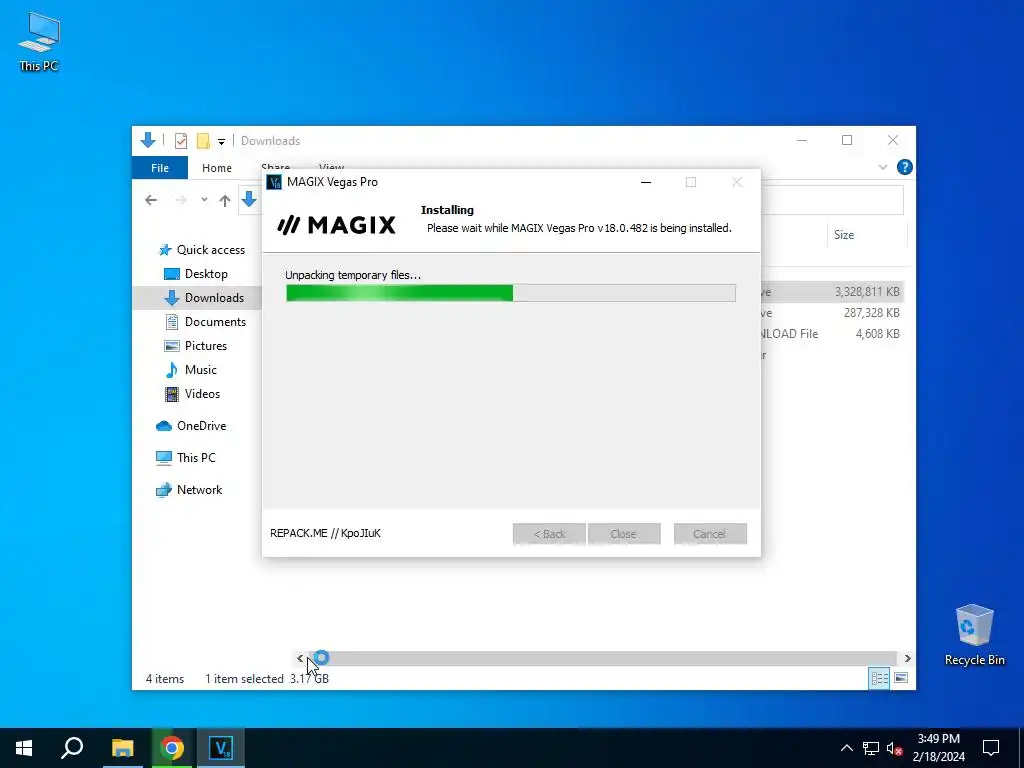Screen dimensions: 1024x768
Task: Click 'REPACK.ME // KpoJIuK' installer text
Action: (325, 533)
